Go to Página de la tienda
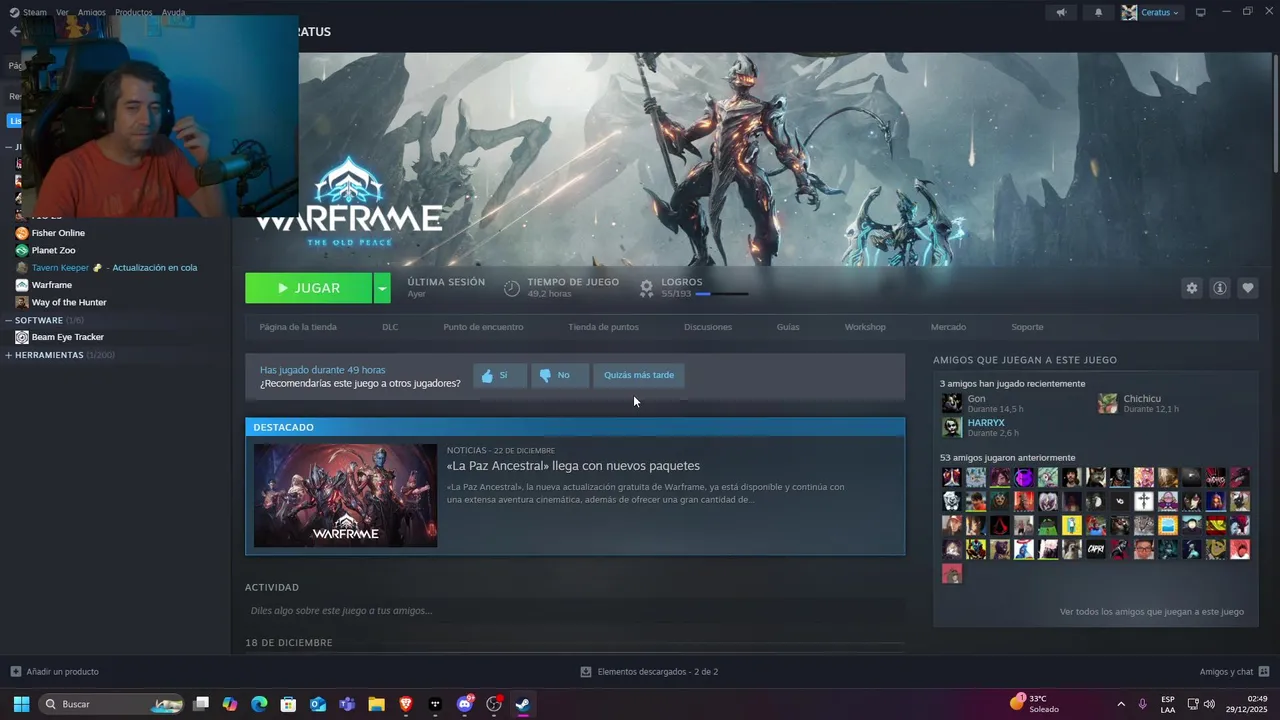The height and width of the screenshot is (720, 1280). tap(298, 327)
